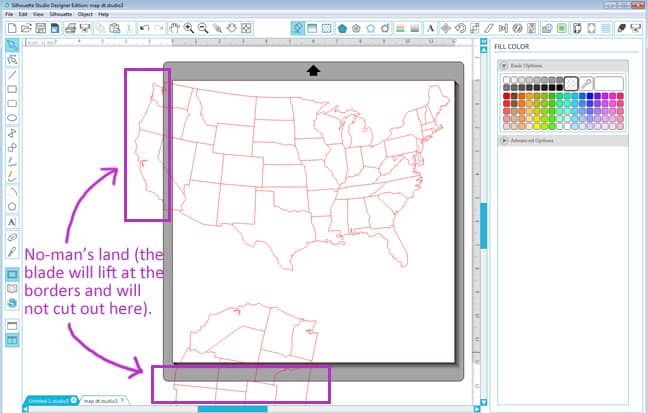648x413 pixels.
Task: Open the Help menu
Action: pyautogui.click(x=103, y=14)
